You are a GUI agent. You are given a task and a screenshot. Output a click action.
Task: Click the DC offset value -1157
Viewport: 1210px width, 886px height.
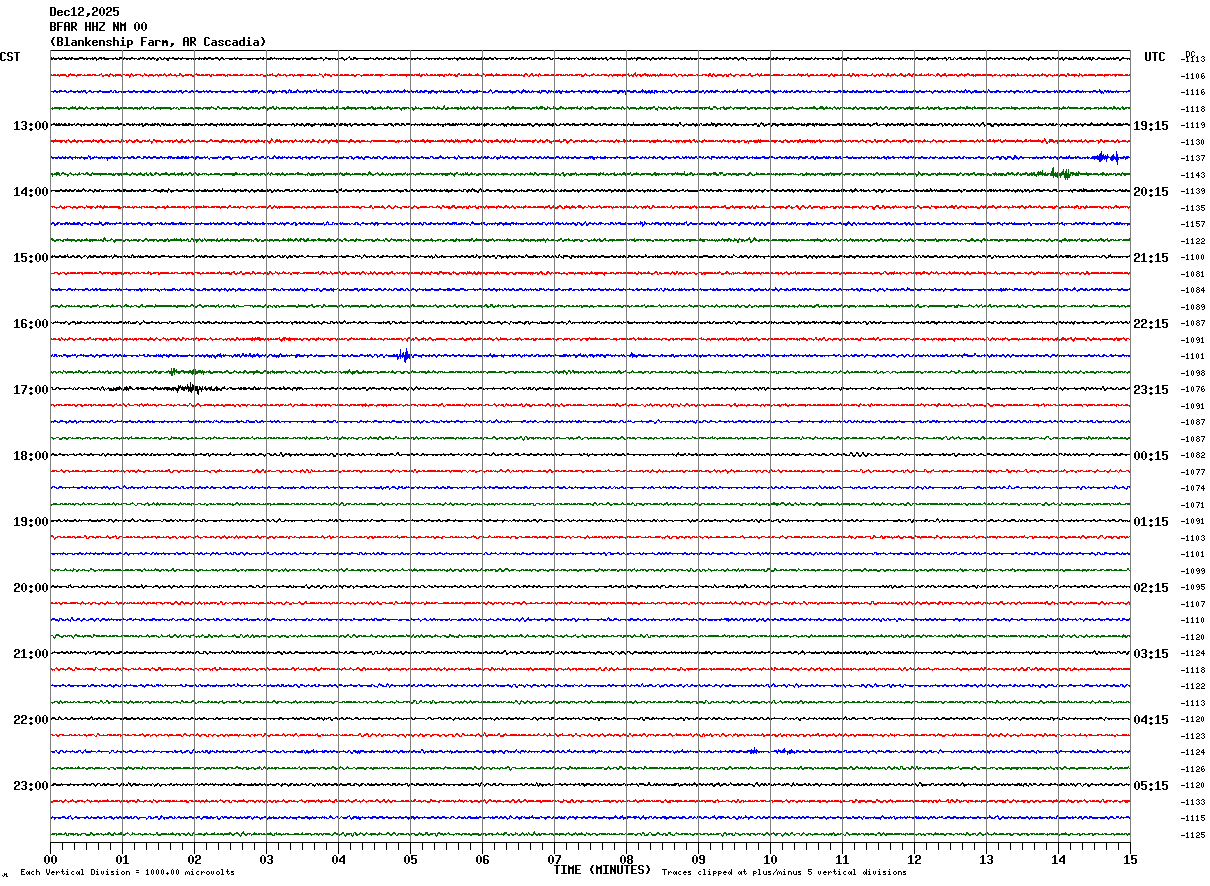1193,225
